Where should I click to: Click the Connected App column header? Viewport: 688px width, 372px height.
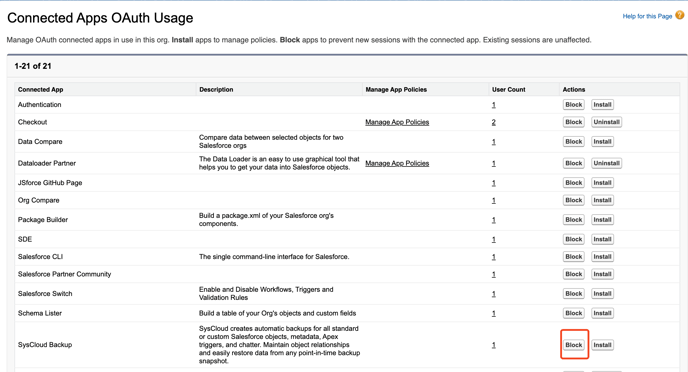40,89
